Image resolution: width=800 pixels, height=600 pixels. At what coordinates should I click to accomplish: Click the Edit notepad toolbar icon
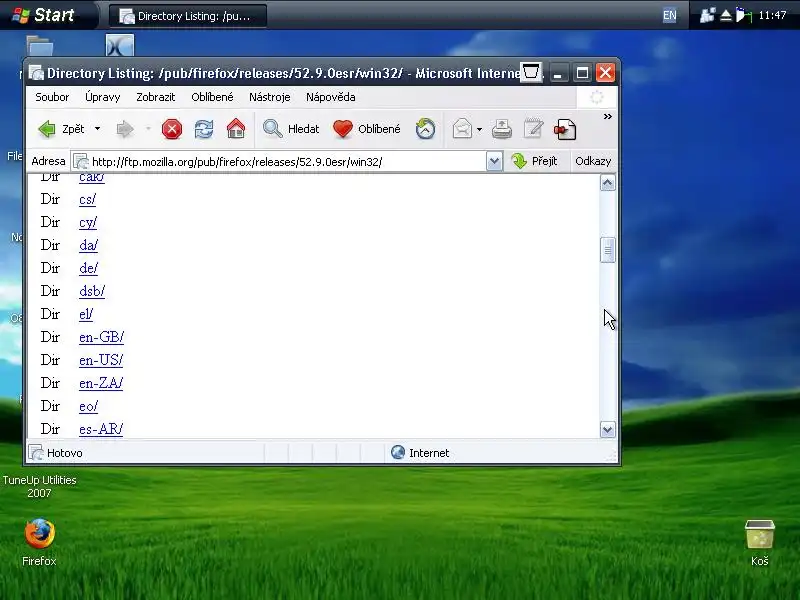(x=534, y=129)
